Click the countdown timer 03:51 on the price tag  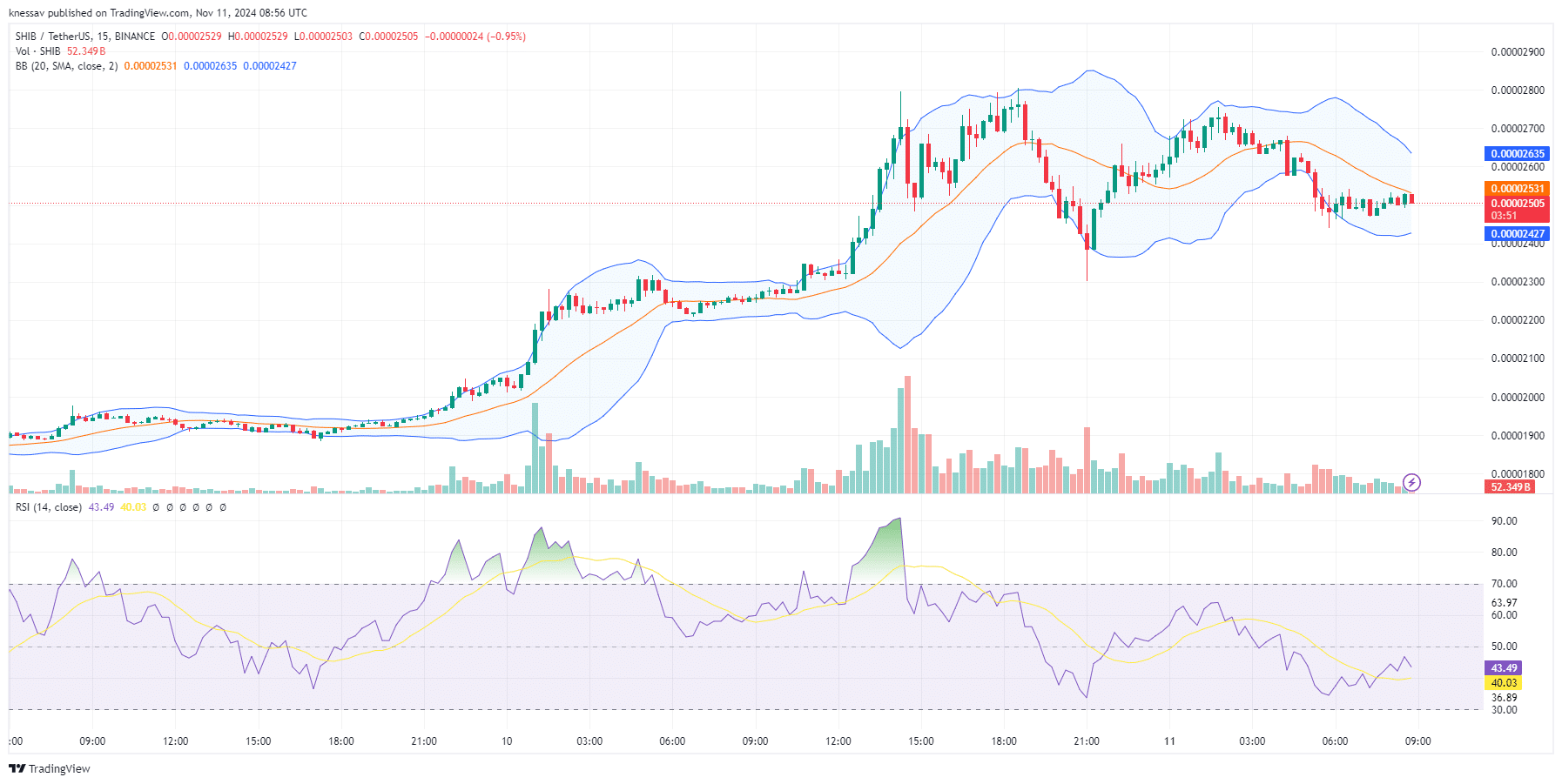tap(1504, 216)
